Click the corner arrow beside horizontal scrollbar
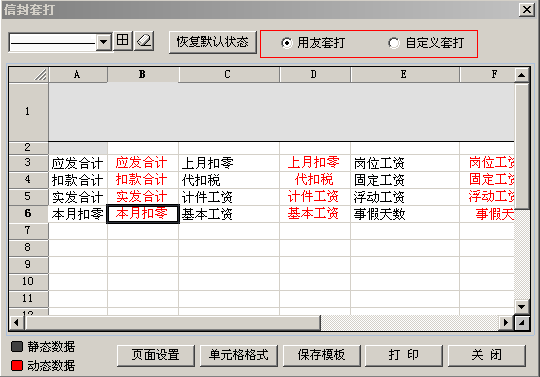 522,323
